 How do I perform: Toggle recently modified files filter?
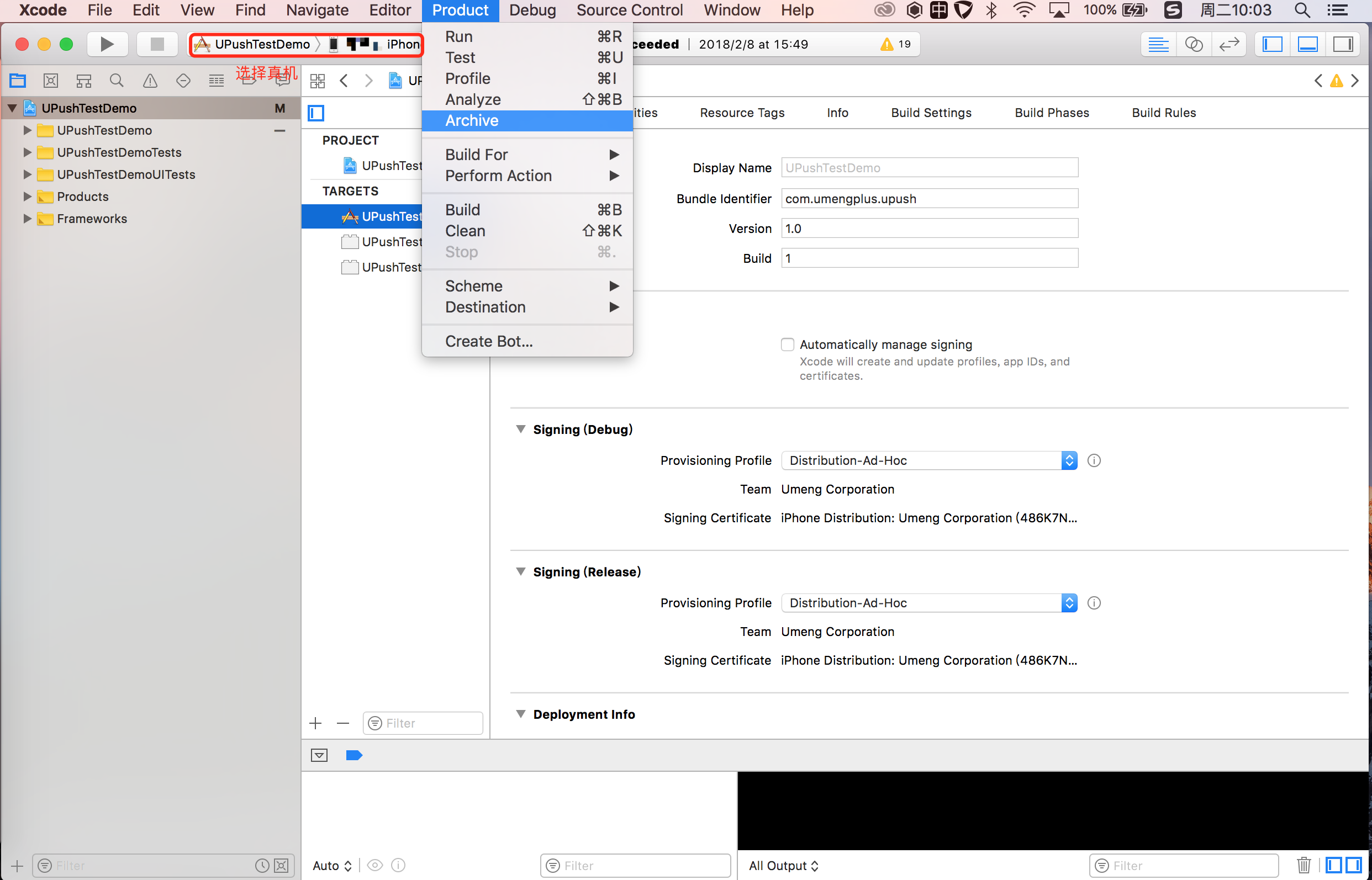262,866
